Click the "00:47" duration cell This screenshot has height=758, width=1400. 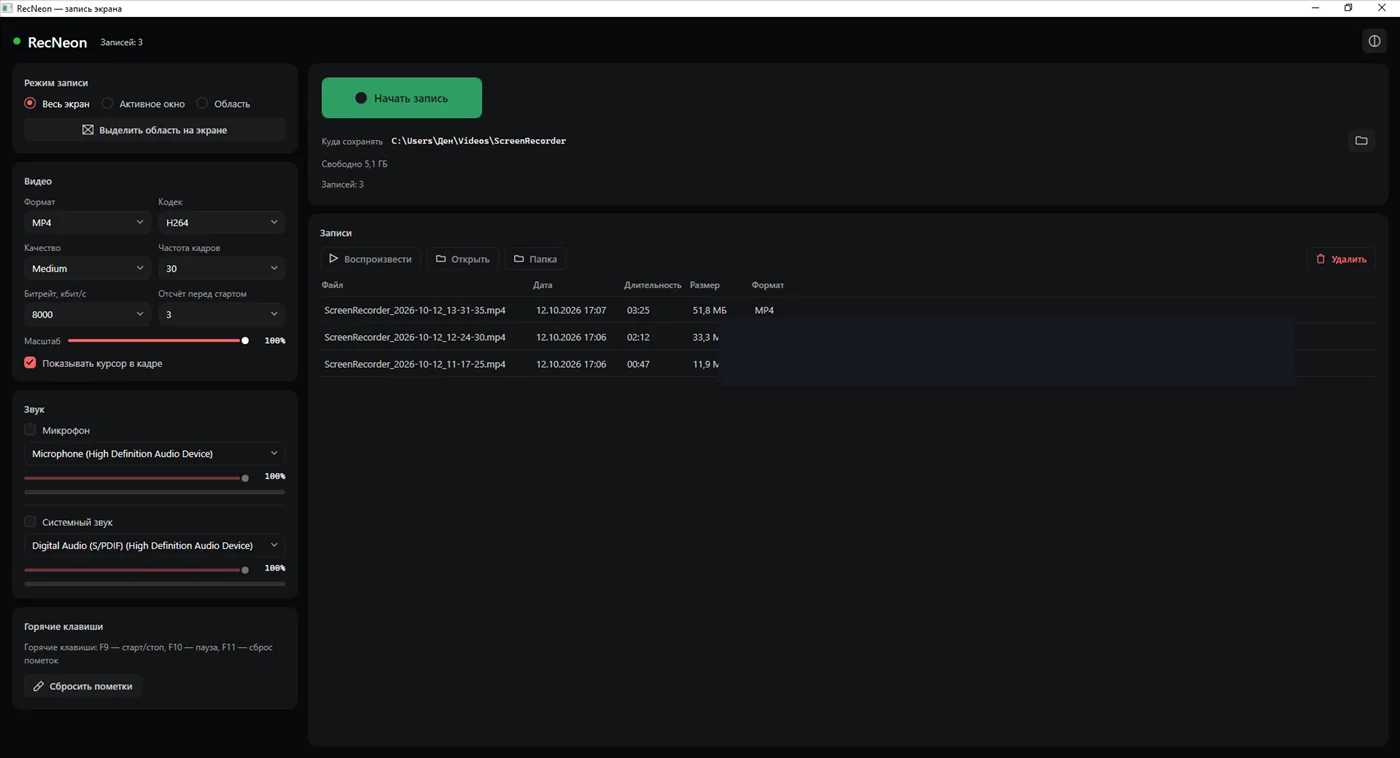pyautogui.click(x=638, y=364)
